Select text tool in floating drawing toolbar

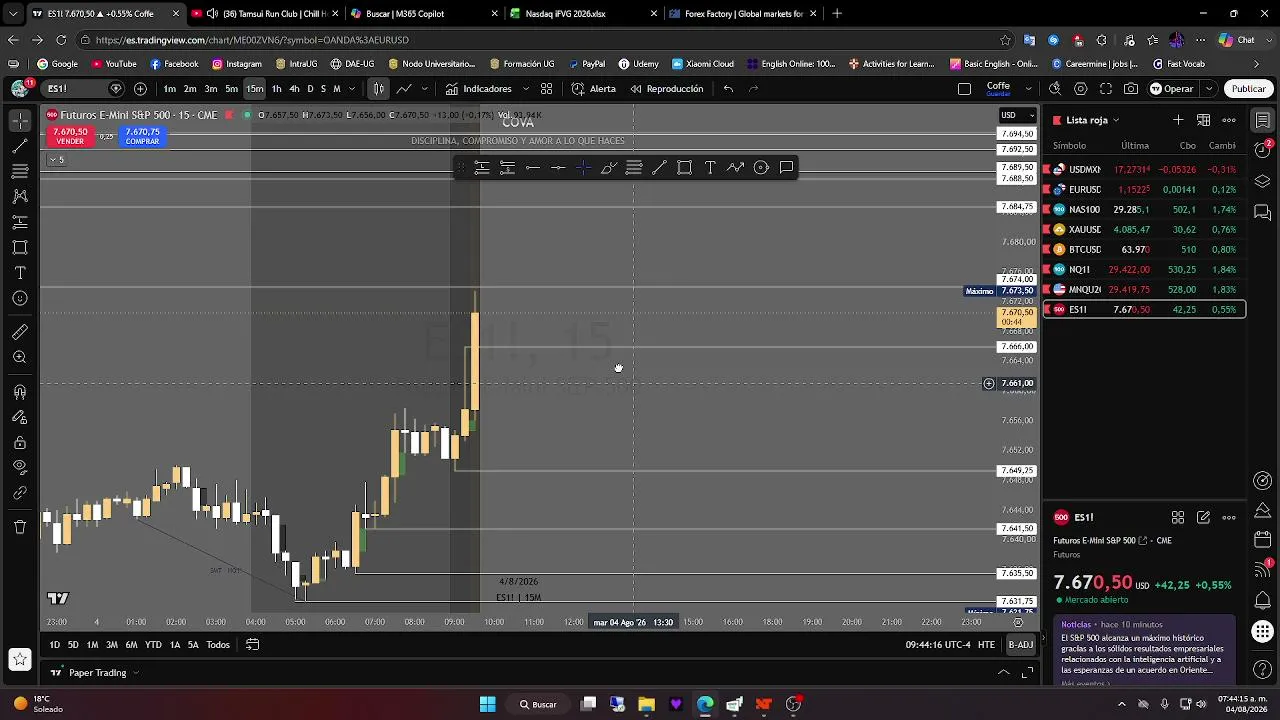pos(710,167)
